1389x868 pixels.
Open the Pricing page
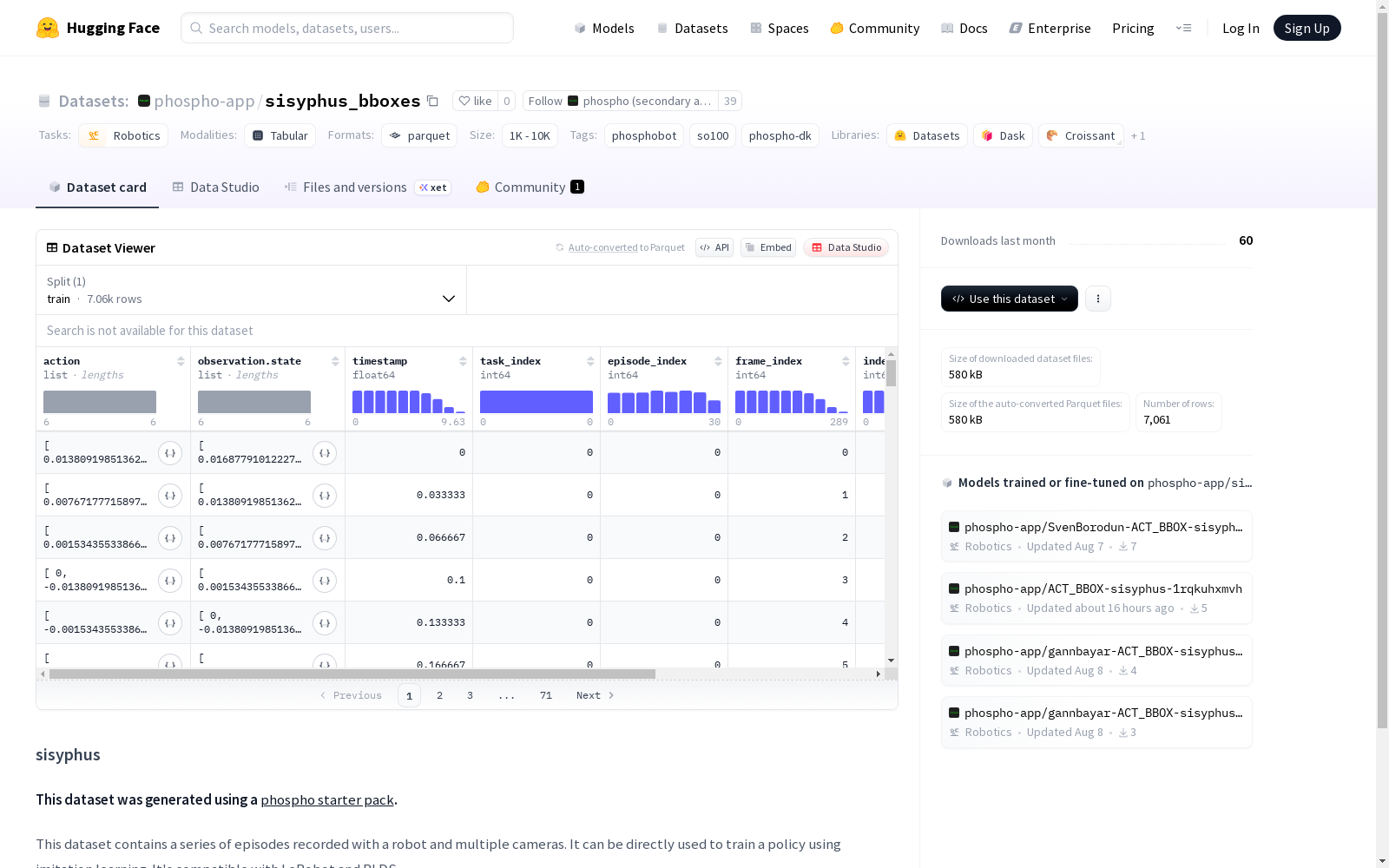(x=1133, y=28)
